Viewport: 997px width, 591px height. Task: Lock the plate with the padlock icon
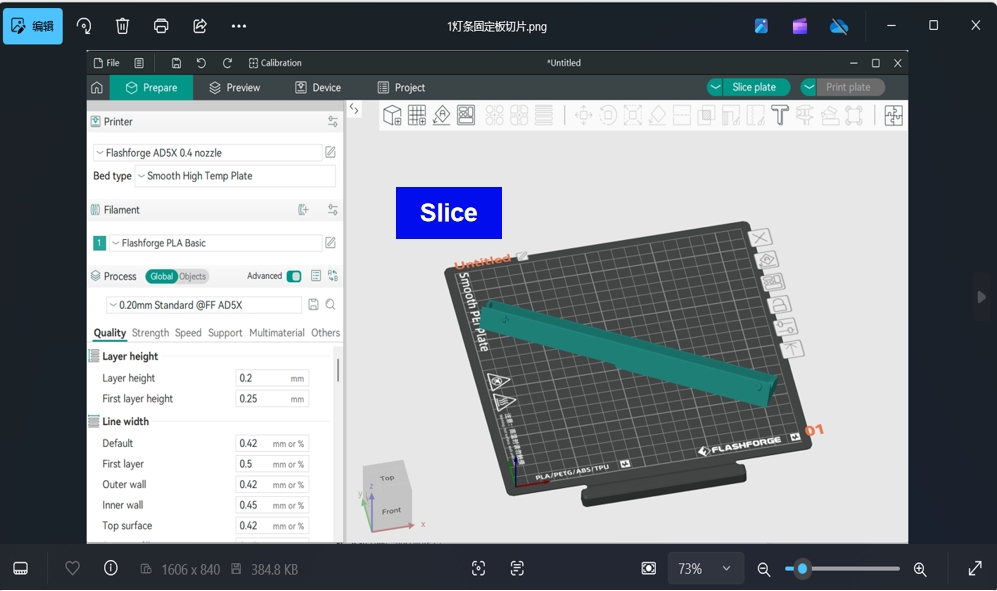(781, 305)
